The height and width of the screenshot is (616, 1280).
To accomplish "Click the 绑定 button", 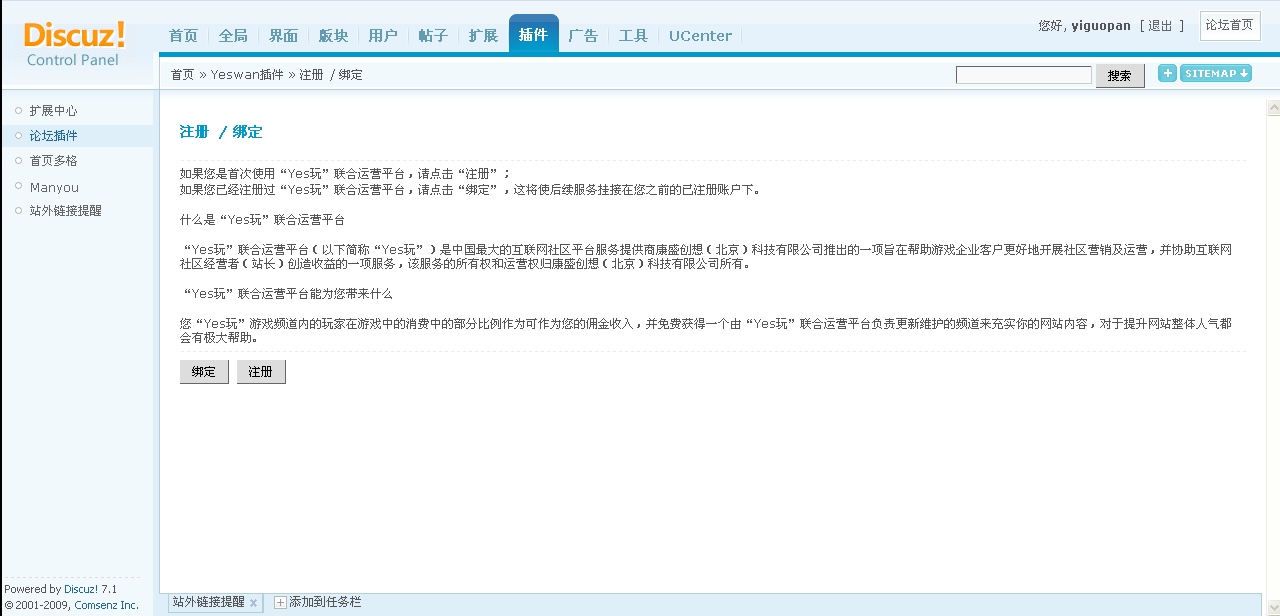I will coord(204,372).
